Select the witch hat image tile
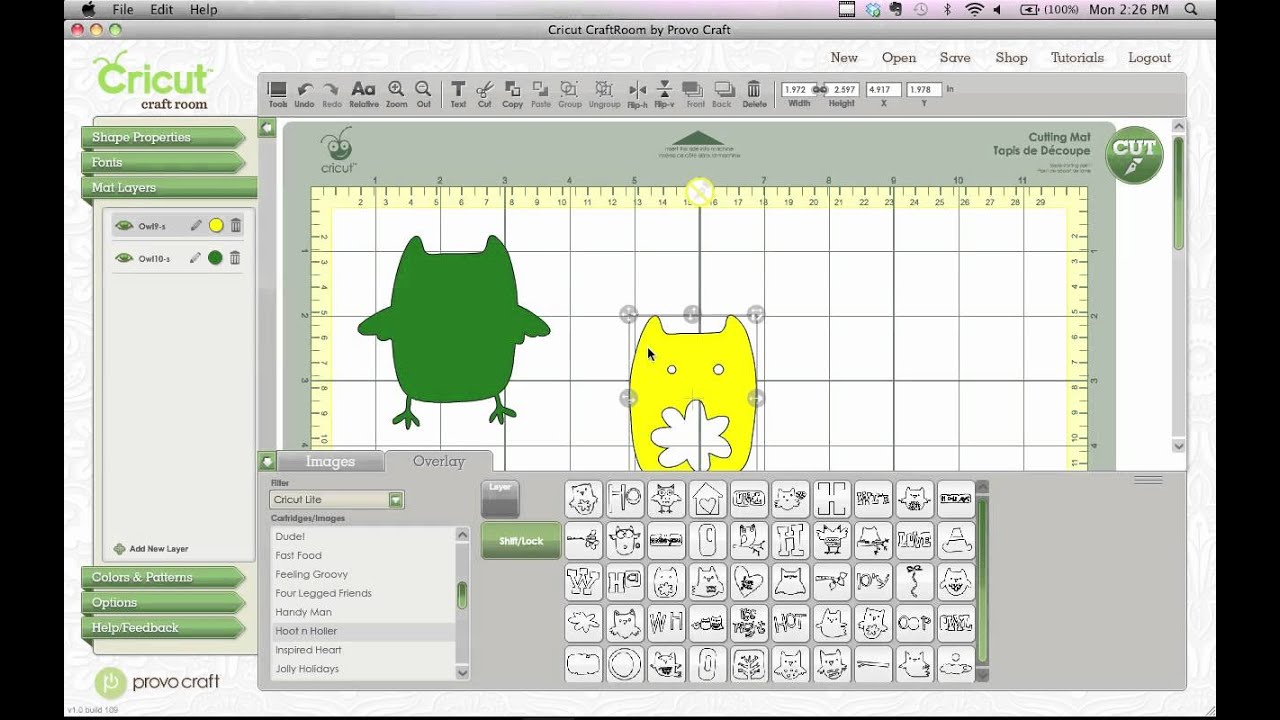Image resolution: width=1280 pixels, height=720 pixels. coord(956,540)
